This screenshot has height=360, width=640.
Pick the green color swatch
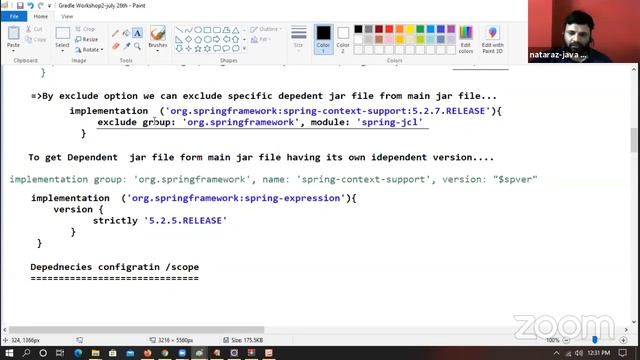(420, 29)
